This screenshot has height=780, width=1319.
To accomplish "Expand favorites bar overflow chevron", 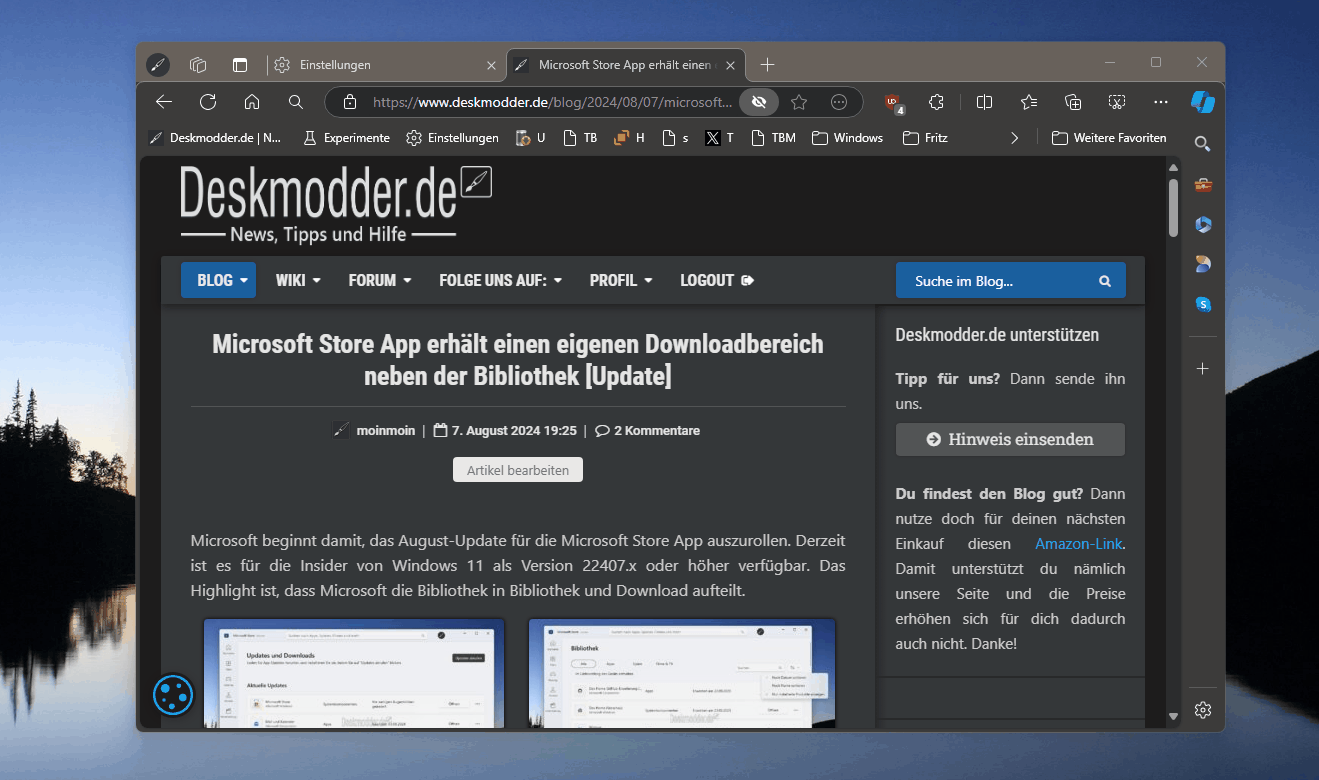I will point(1014,138).
